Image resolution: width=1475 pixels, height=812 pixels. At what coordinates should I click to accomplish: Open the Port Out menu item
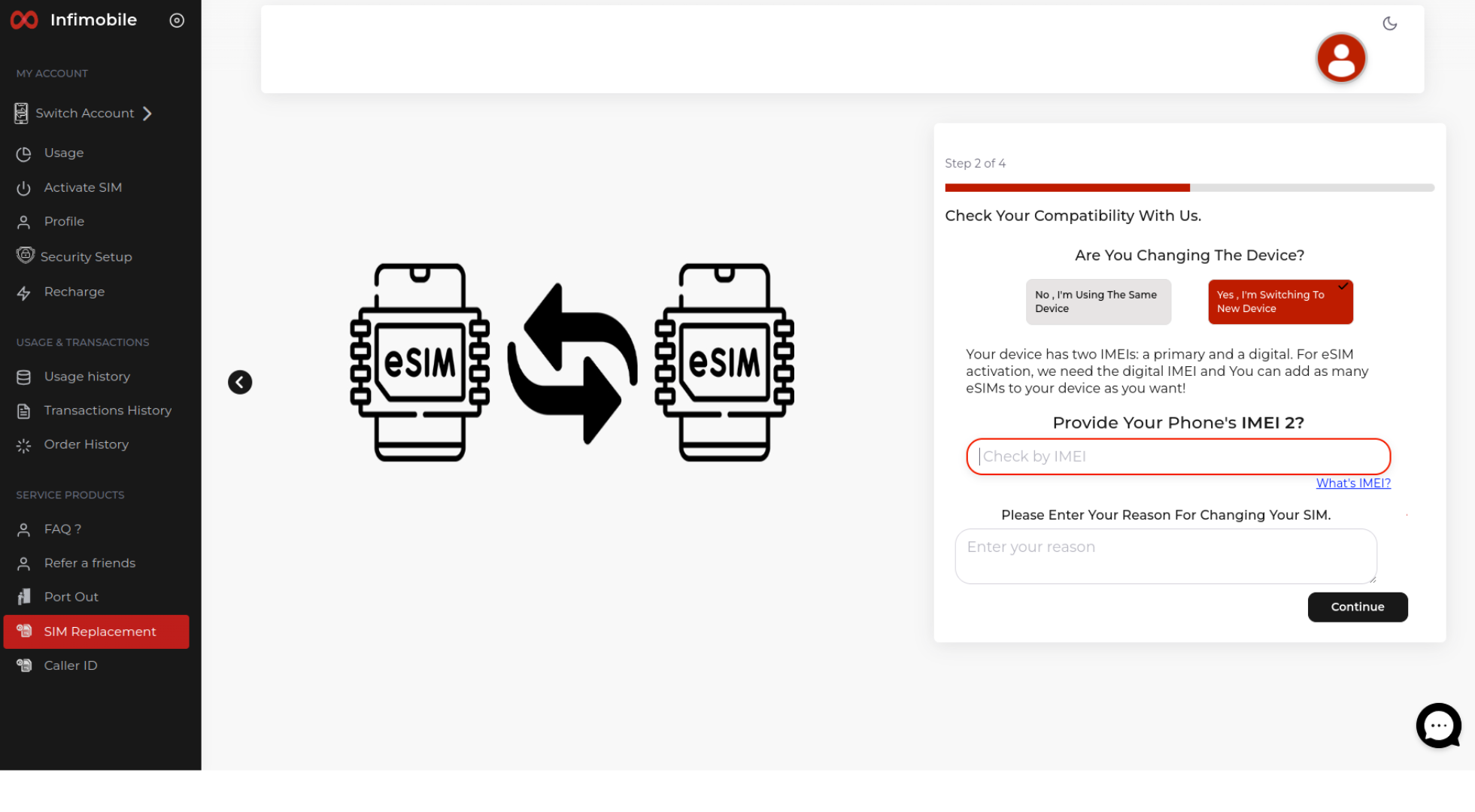[71, 597]
